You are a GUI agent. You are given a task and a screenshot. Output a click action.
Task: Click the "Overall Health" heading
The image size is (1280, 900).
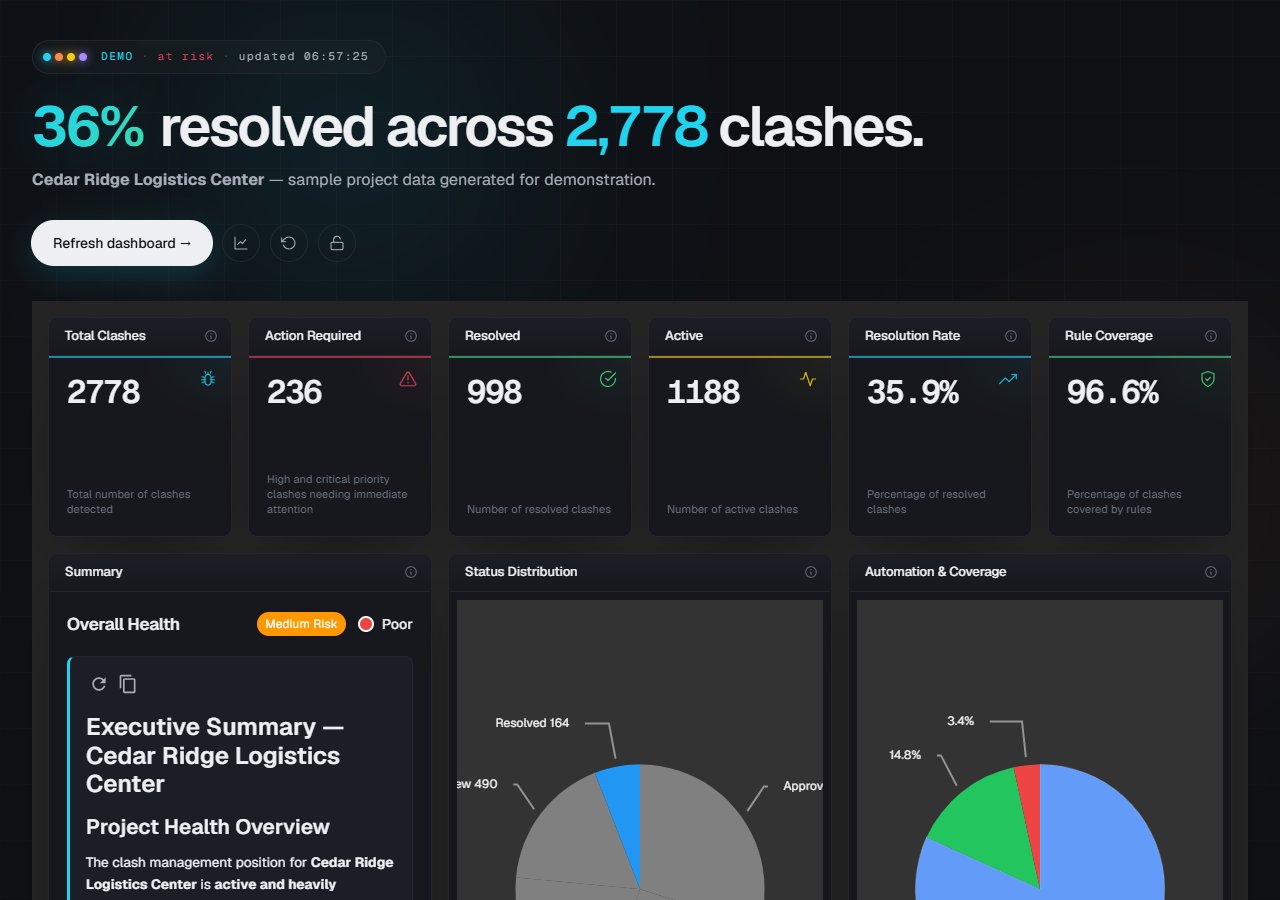(123, 624)
